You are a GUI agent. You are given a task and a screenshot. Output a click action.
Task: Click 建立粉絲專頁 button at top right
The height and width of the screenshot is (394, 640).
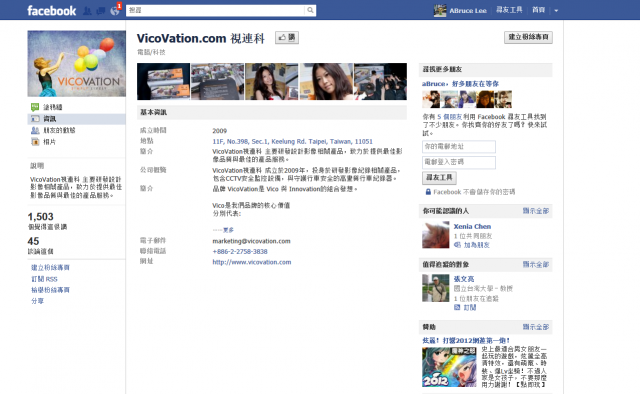click(528, 37)
